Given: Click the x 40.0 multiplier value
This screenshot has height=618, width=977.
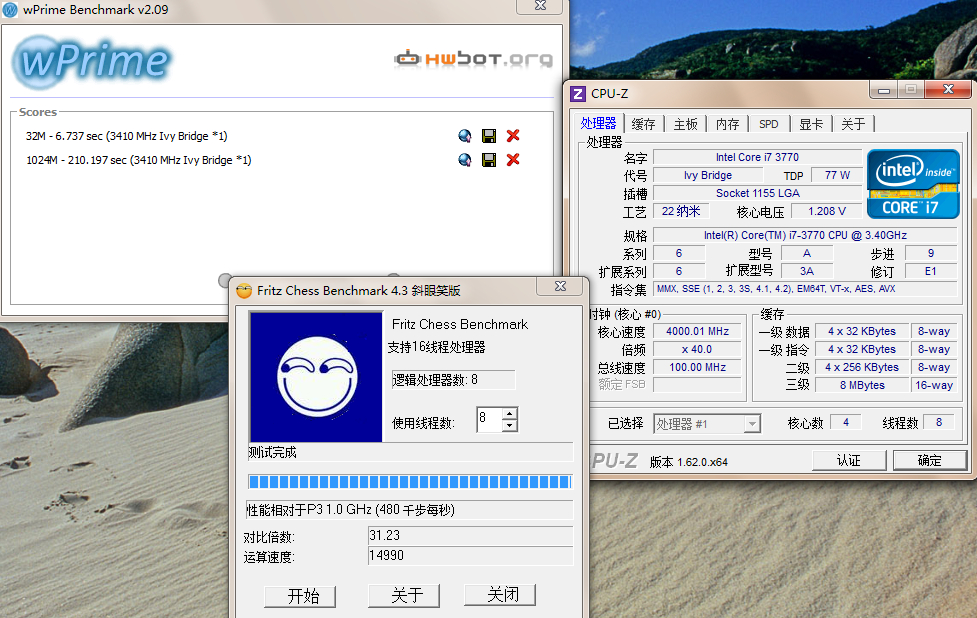Looking at the screenshot, I should click(x=697, y=349).
